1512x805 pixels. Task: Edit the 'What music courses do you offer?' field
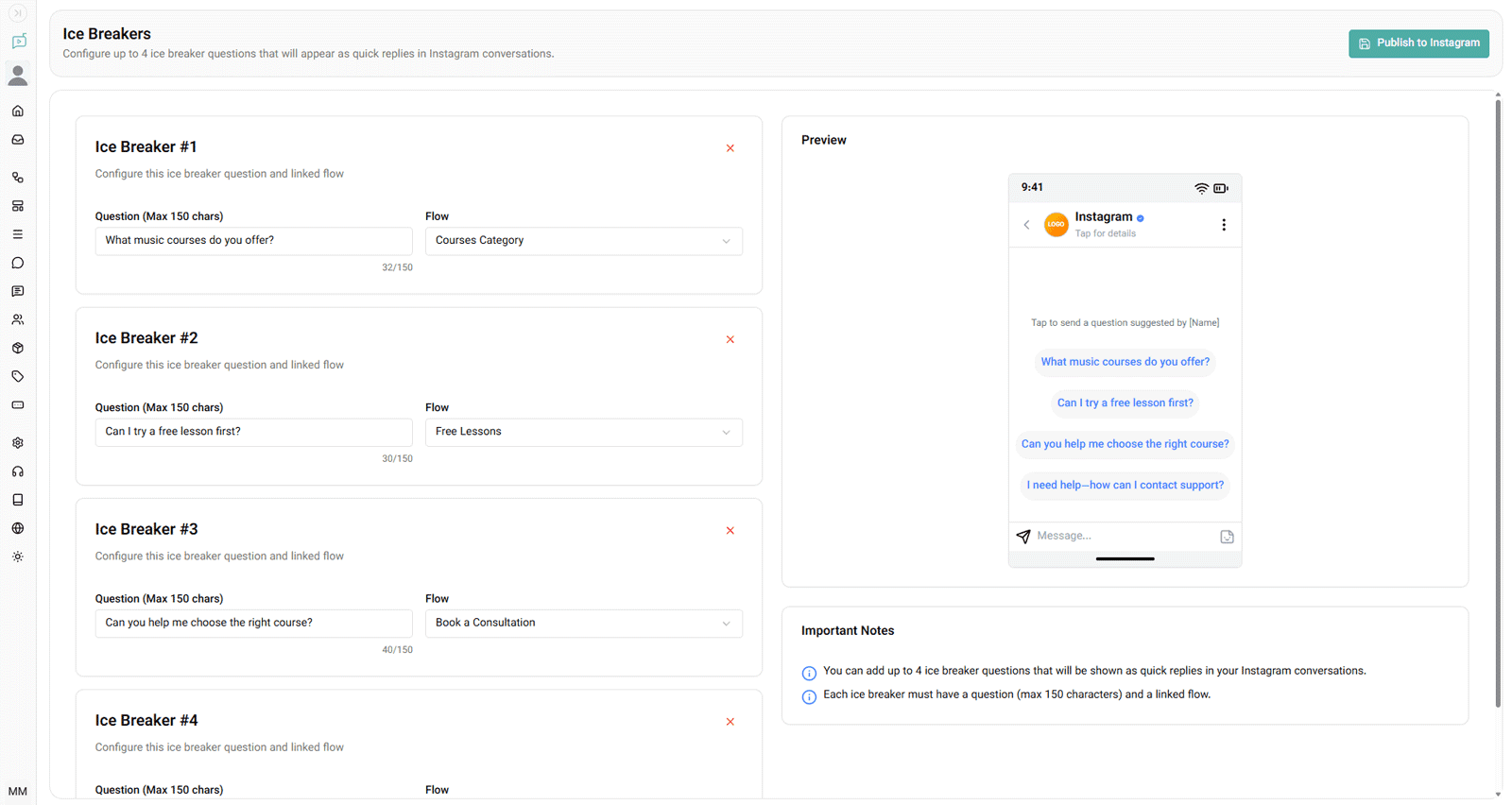click(x=253, y=241)
